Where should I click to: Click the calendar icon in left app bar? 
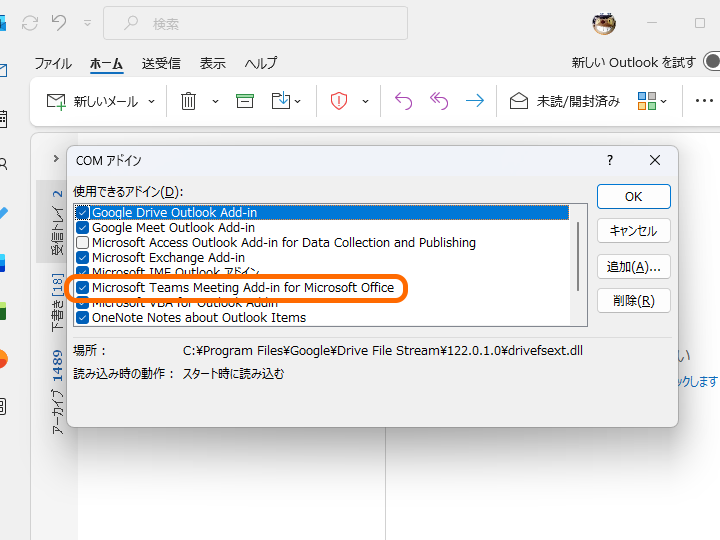[3, 119]
